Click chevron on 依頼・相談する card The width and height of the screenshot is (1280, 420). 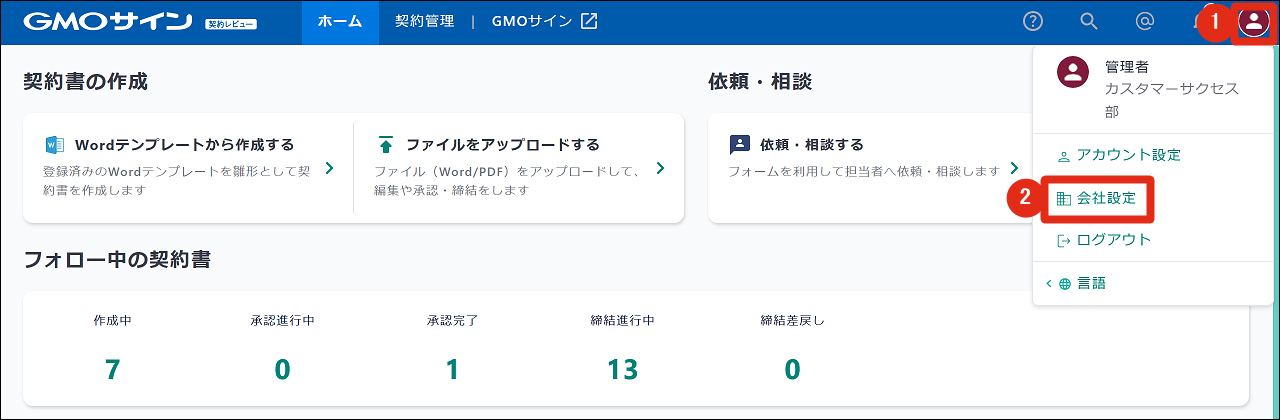pyautogui.click(x=1014, y=168)
